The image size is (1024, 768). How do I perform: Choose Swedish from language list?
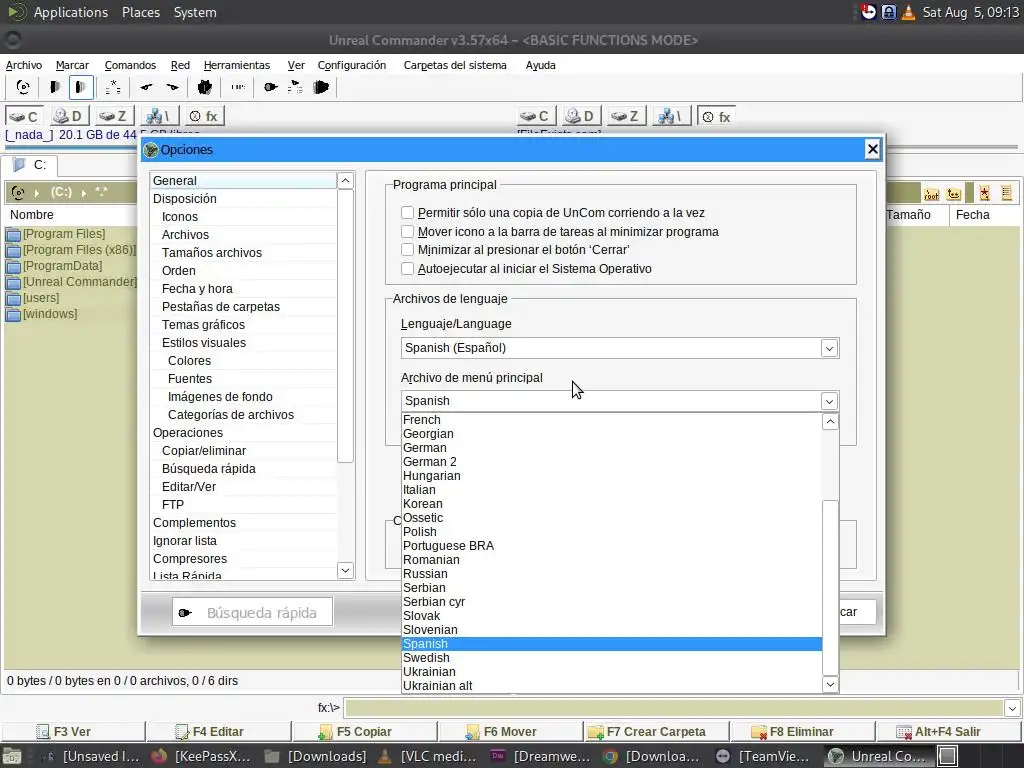point(611,658)
